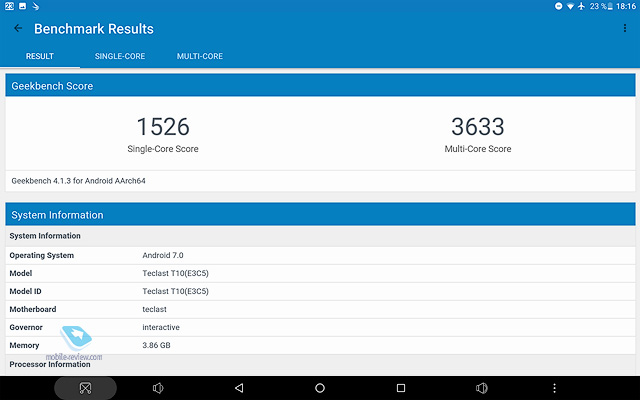The height and width of the screenshot is (400, 640).
Task: Tap the Governor row label
Action: 26,327
